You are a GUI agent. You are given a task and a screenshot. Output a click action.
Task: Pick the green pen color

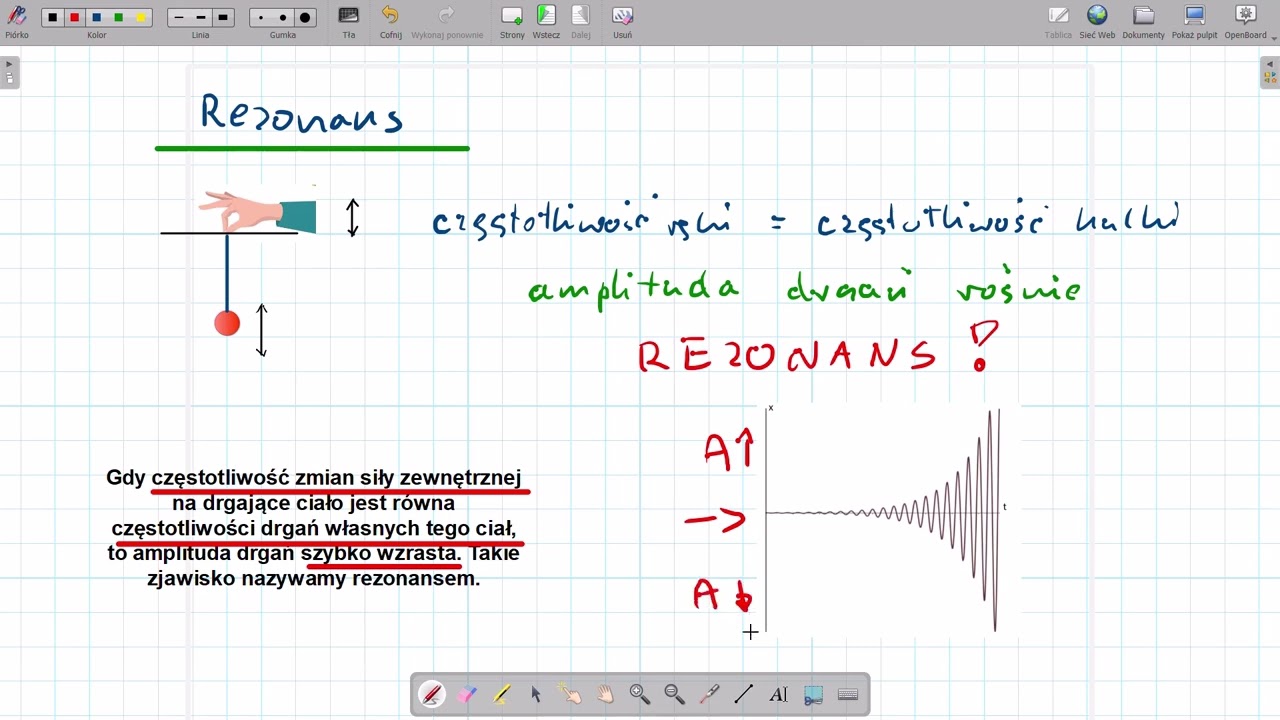pyautogui.click(x=118, y=18)
